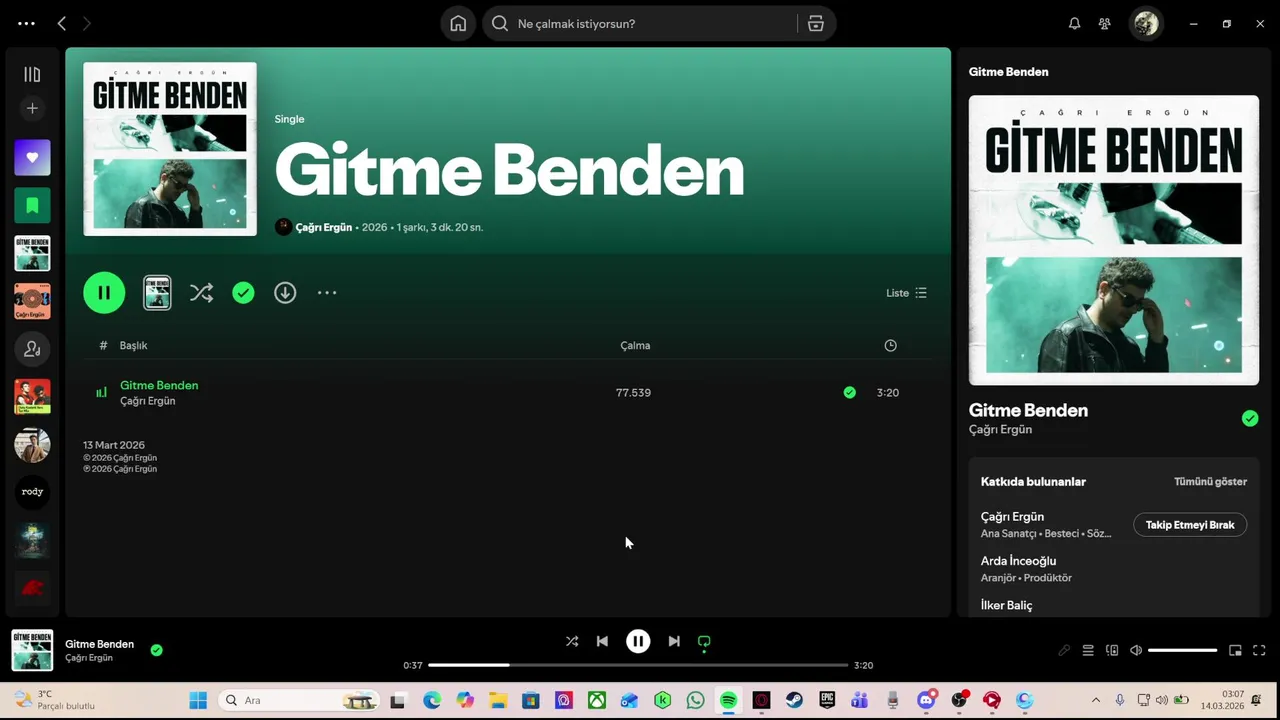Screen dimensions: 1280x720
Task: Open album preview thumbnail next to pause
Action: point(157,293)
